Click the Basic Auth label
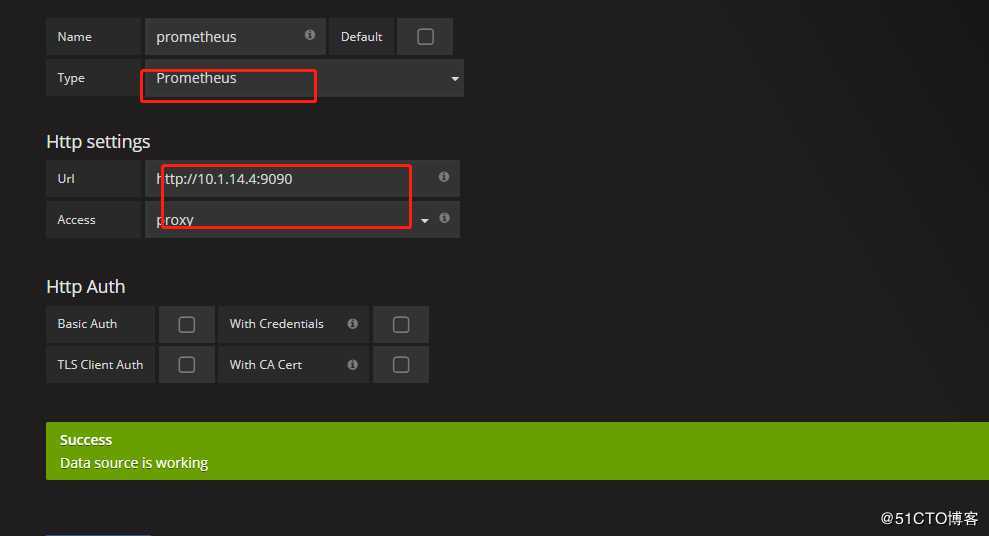 coord(87,323)
